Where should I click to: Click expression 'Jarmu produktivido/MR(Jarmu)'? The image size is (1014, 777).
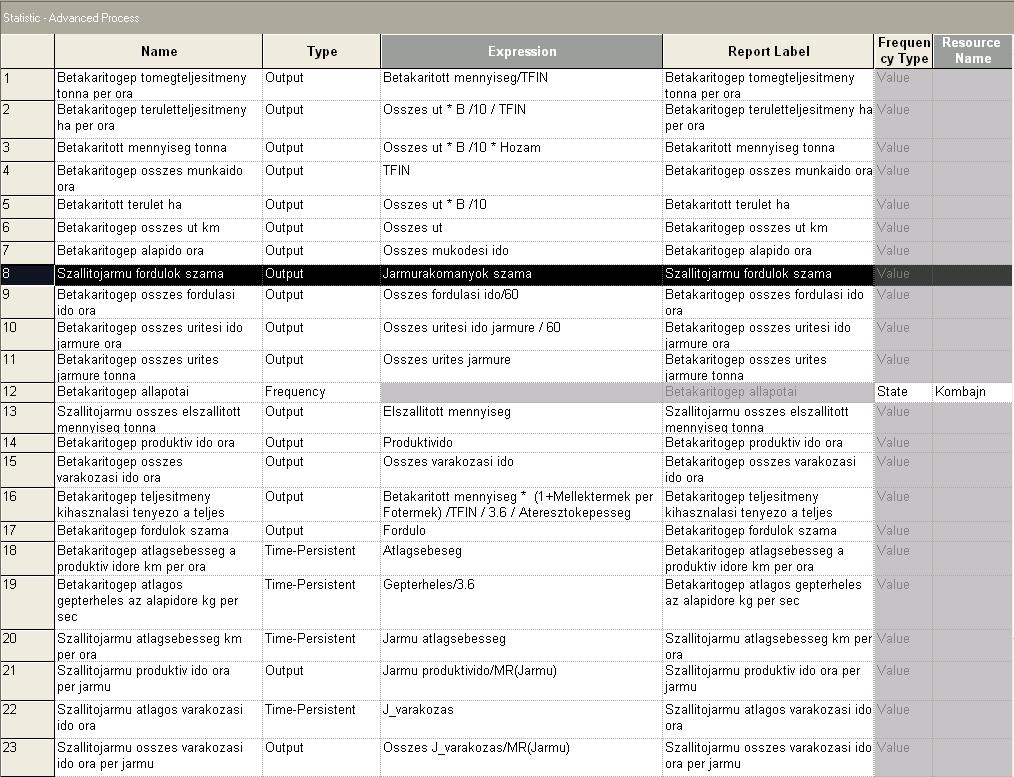(x=521, y=681)
